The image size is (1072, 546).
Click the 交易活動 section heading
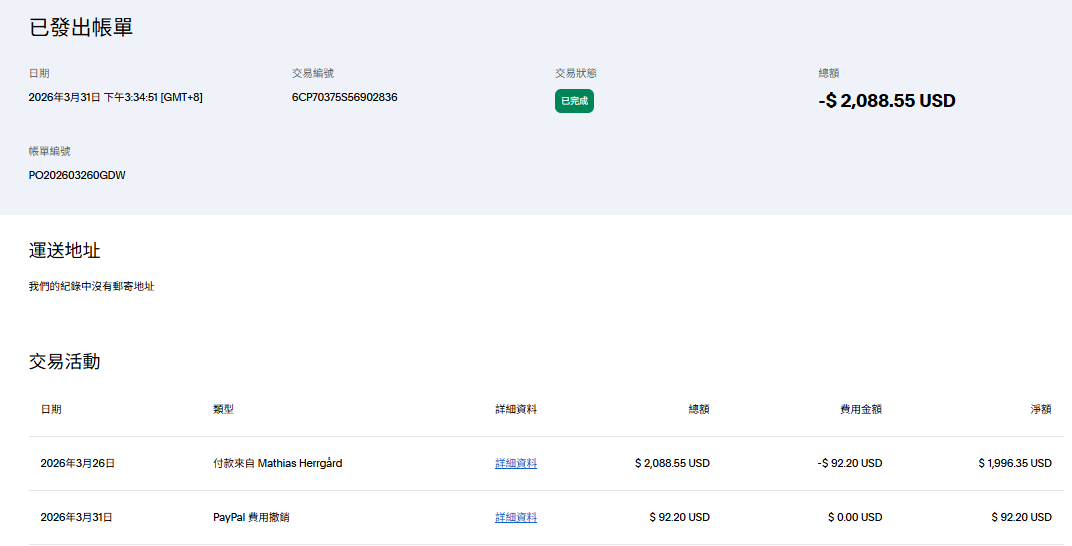[x=64, y=362]
